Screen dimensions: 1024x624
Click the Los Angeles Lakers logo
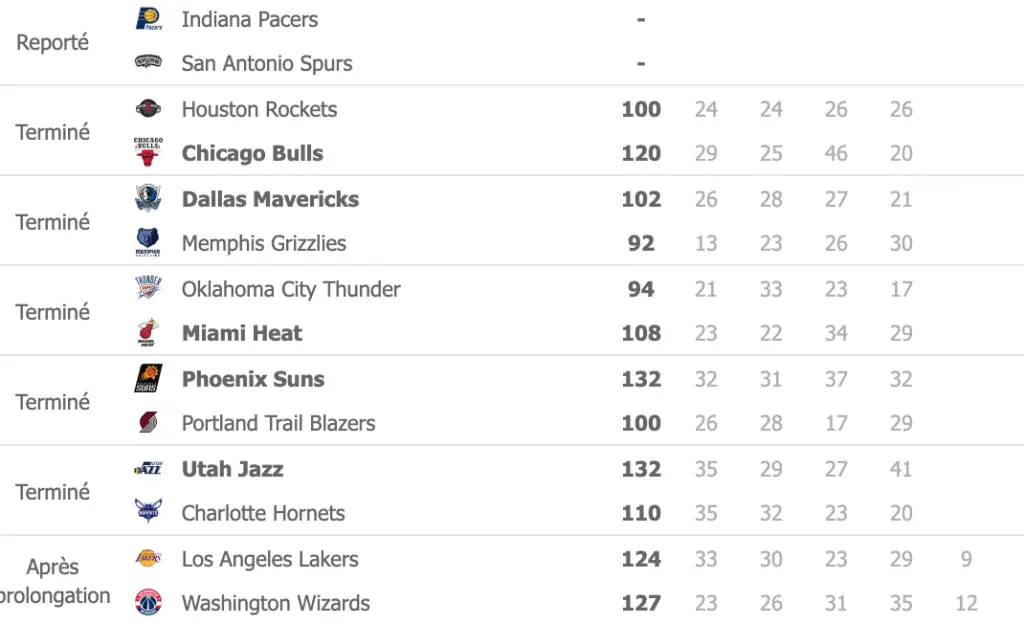click(x=148, y=558)
